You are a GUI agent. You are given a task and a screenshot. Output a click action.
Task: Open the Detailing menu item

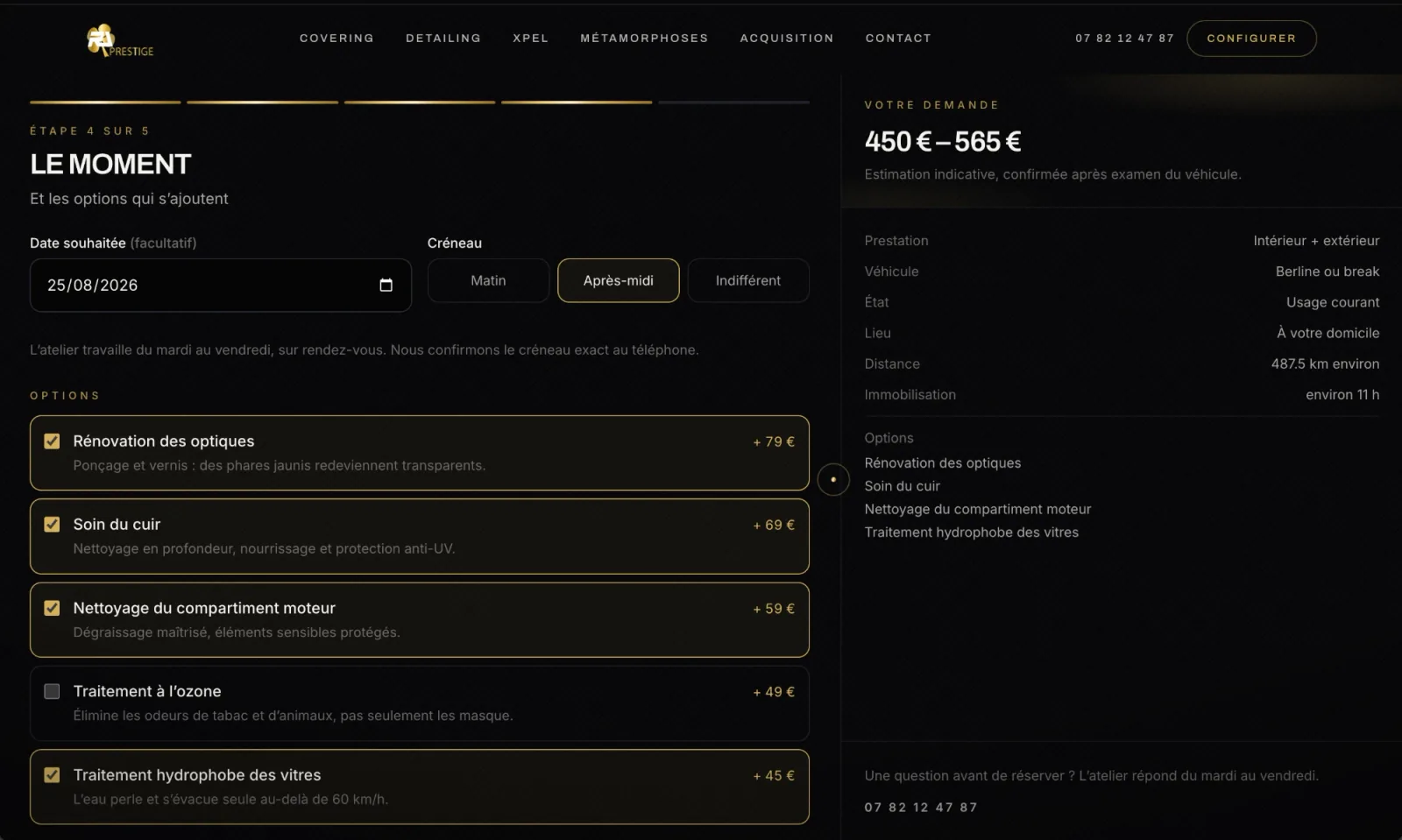[x=443, y=39]
